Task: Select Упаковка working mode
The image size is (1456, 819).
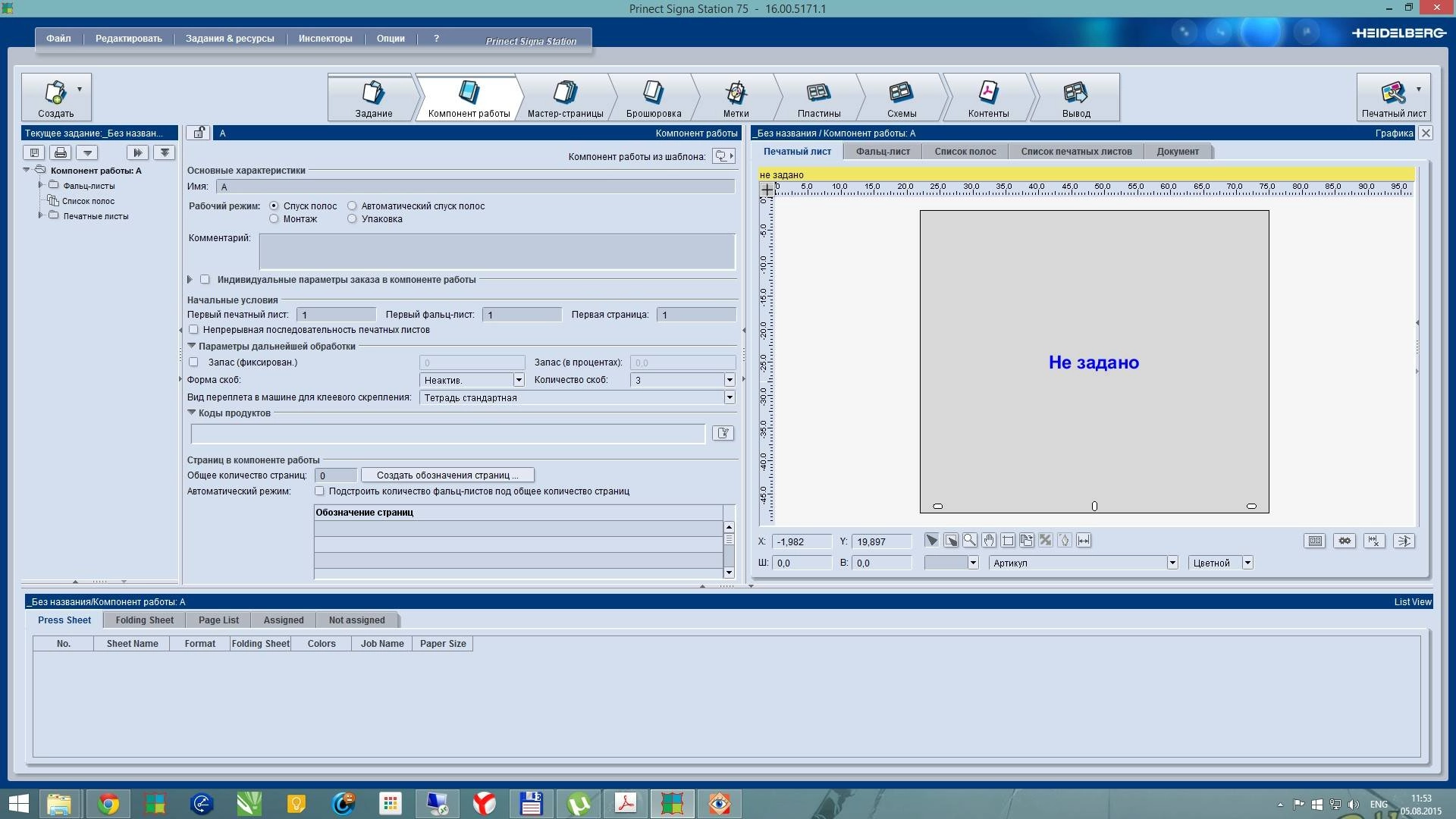Action: coord(352,218)
